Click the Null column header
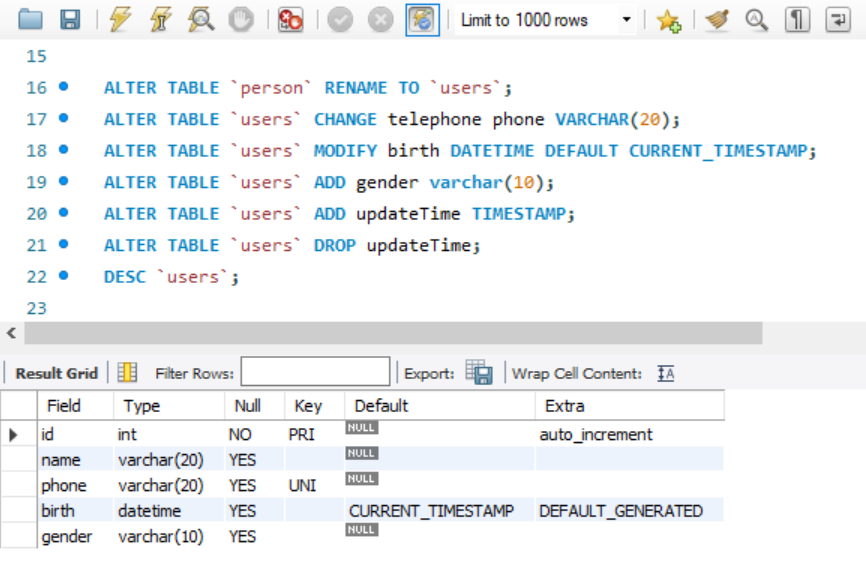Viewport: 866px width, 571px height. [x=255, y=406]
